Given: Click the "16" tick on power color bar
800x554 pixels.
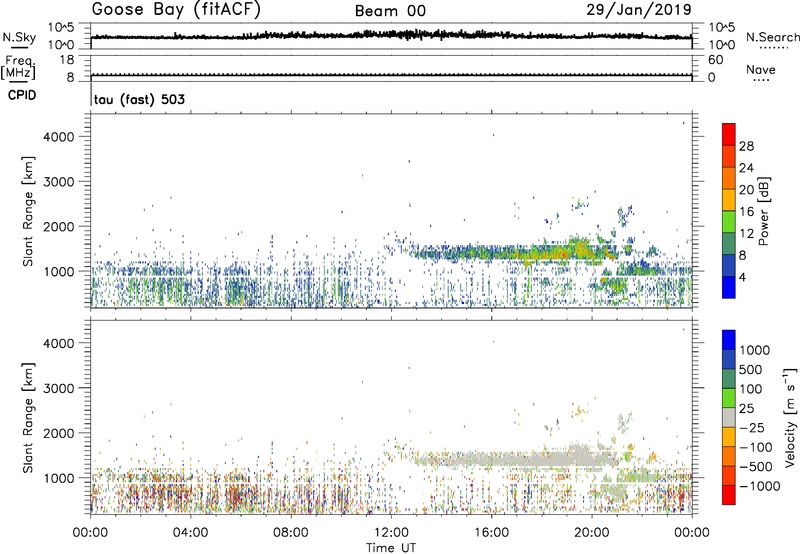Looking at the screenshot, I should [x=746, y=212].
